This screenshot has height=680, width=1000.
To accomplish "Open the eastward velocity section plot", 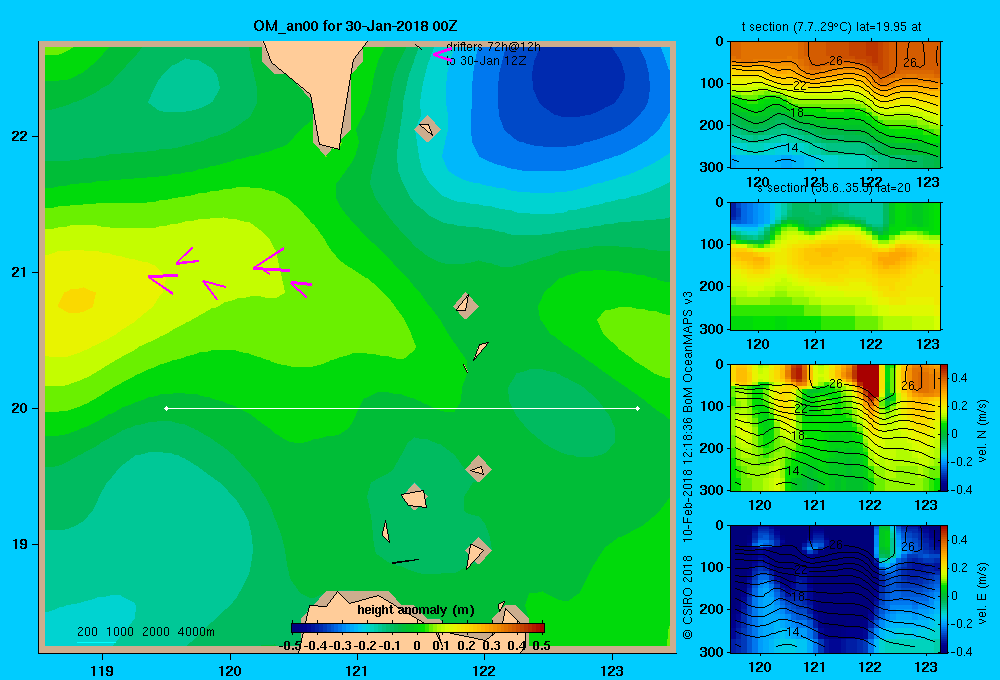I will pyautogui.click(x=835, y=589).
